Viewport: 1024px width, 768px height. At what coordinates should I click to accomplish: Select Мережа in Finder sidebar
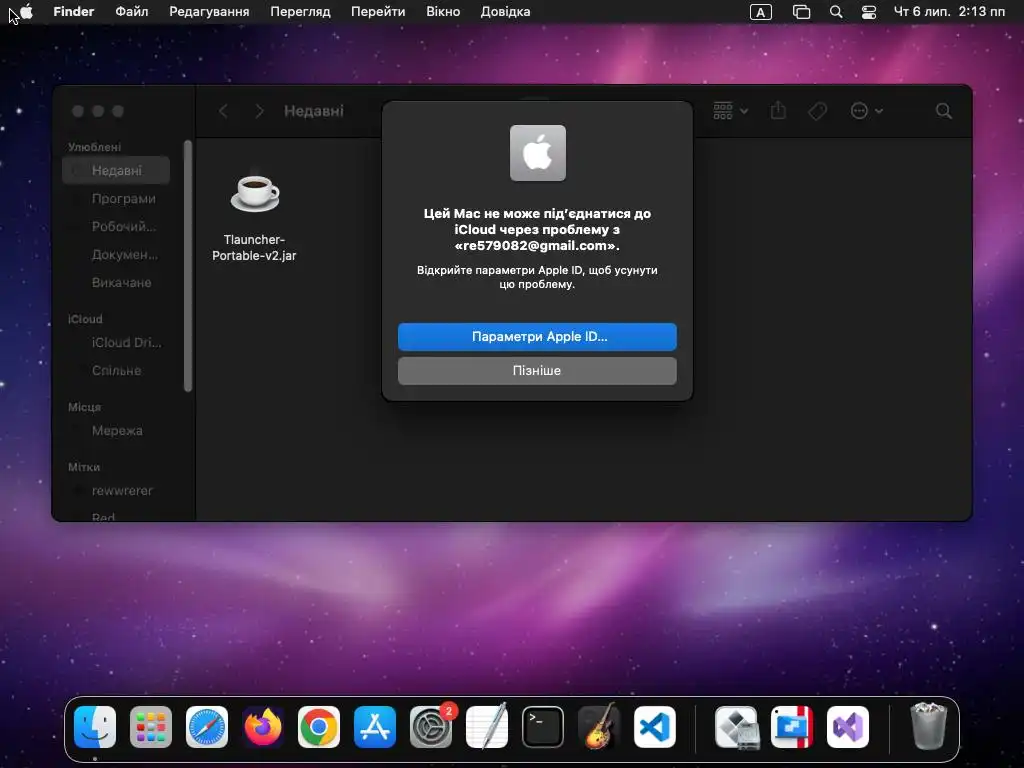click(116, 430)
